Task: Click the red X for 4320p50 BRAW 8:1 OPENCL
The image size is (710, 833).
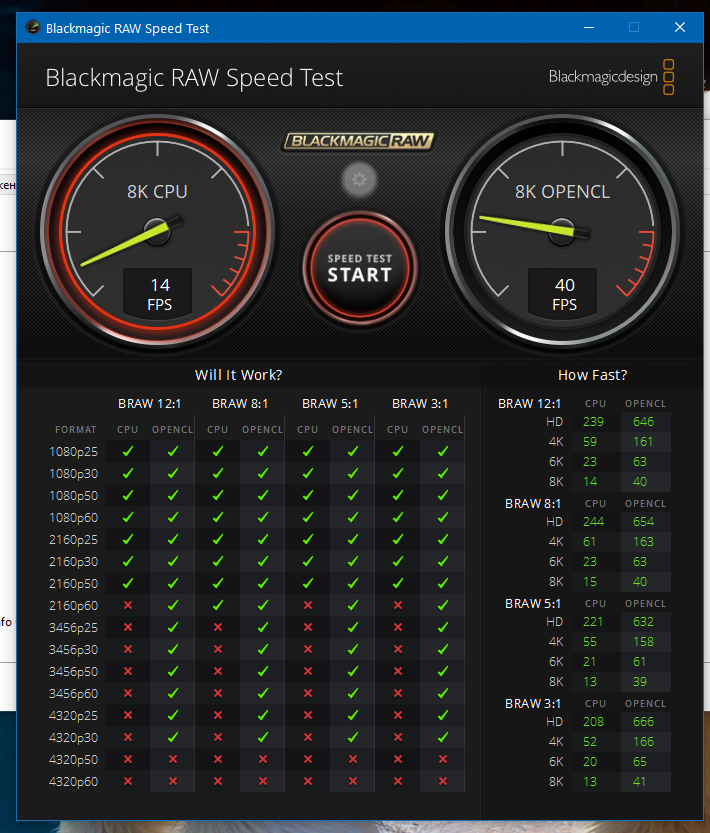Action: (x=263, y=759)
